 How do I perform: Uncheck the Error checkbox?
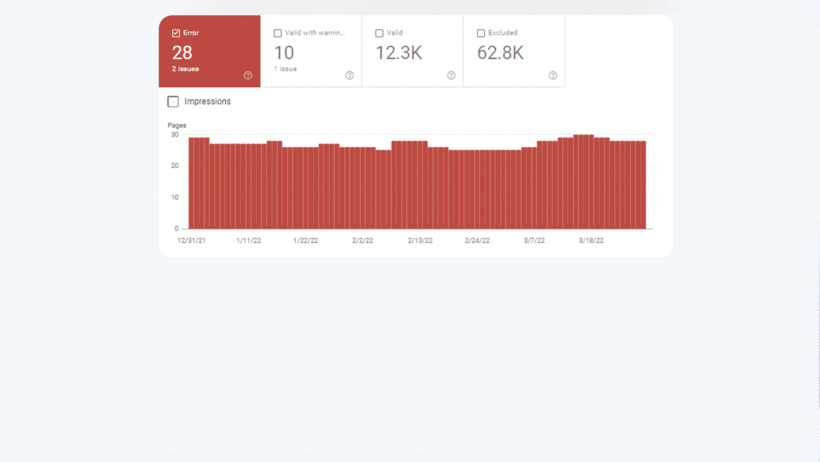coord(176,33)
